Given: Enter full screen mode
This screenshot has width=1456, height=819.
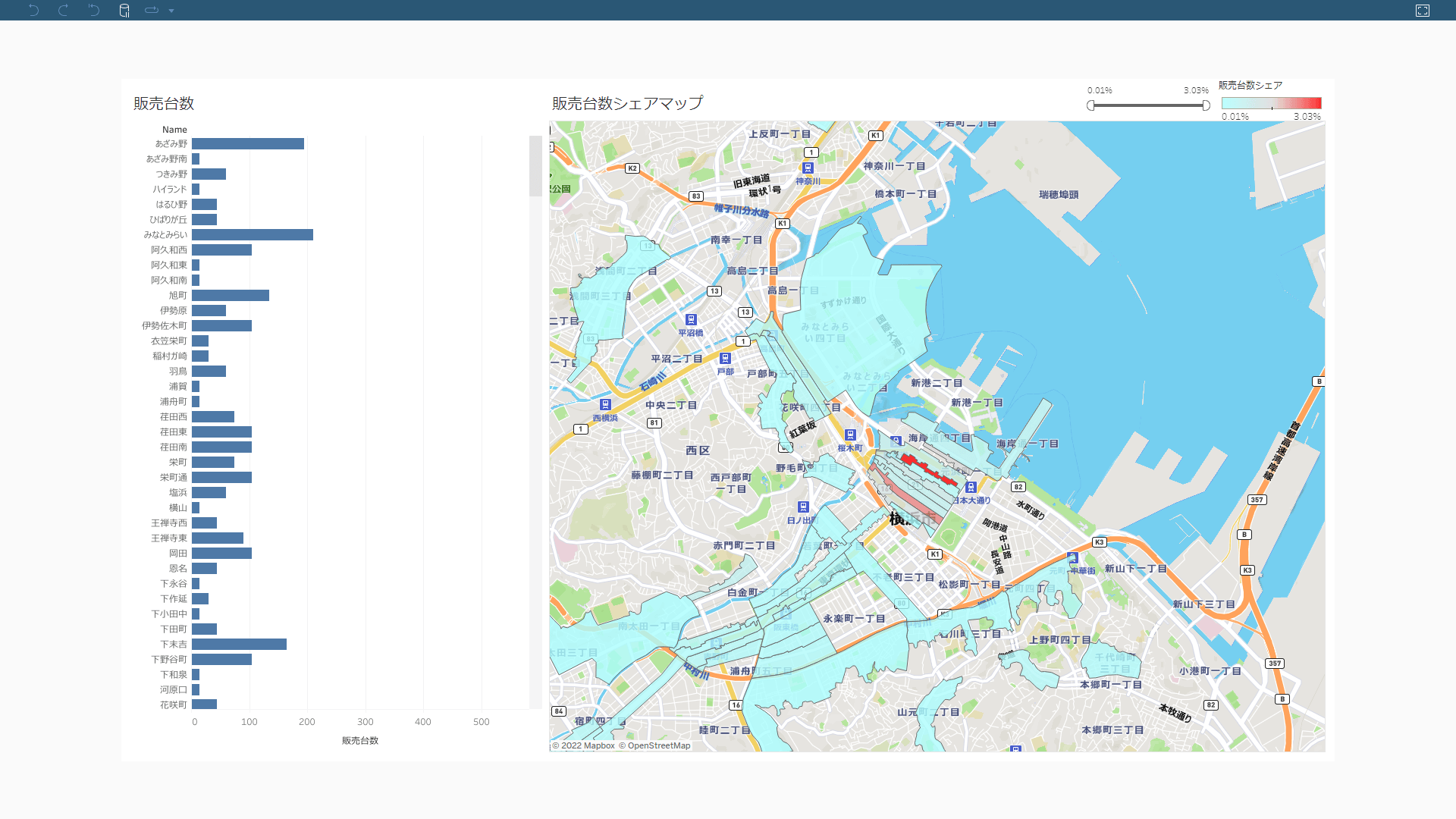Looking at the screenshot, I should point(1423,10).
